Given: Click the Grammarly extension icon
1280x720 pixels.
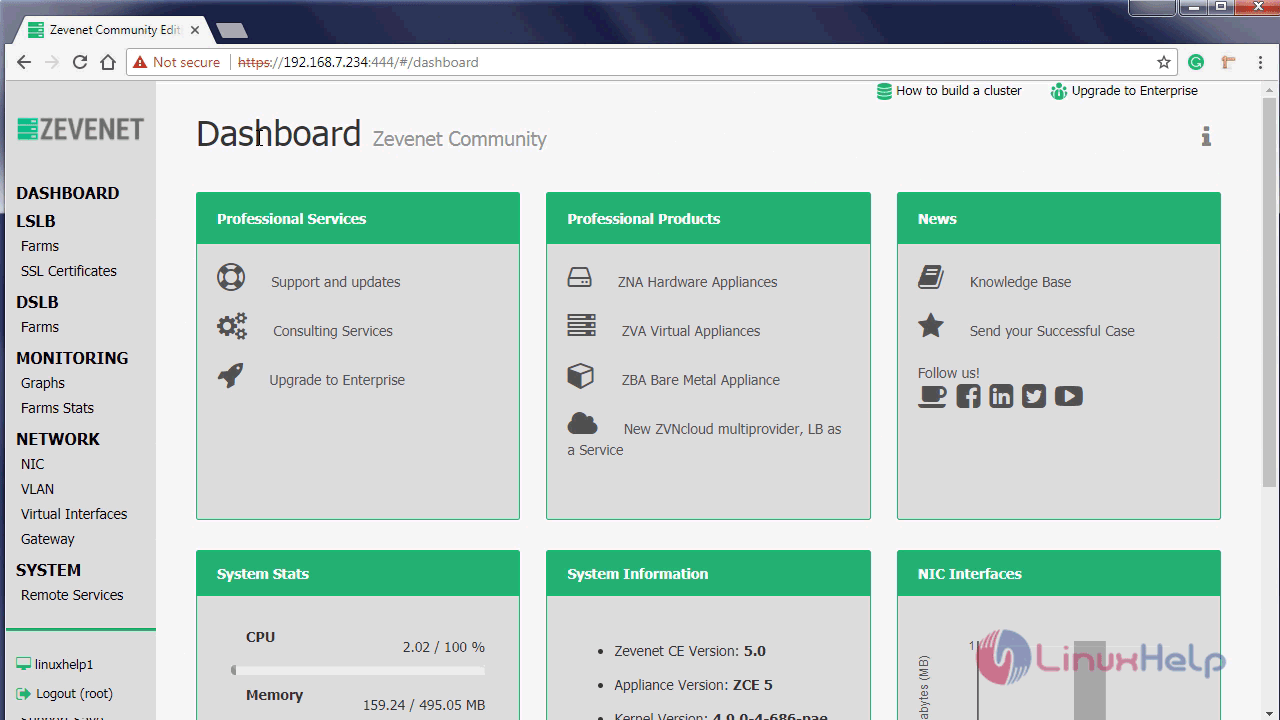Looking at the screenshot, I should (1196, 62).
